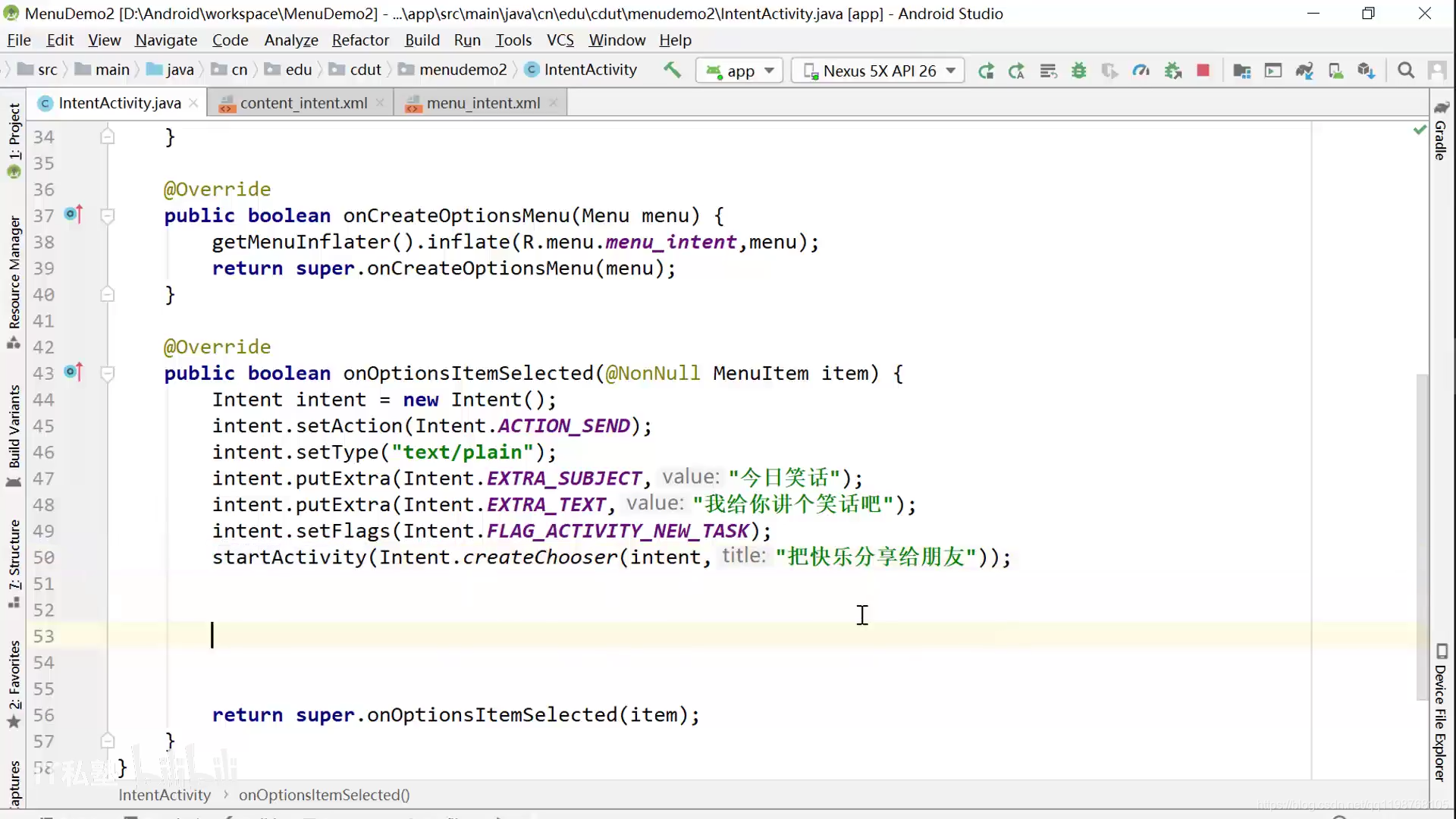This screenshot has width=1456, height=819.
Task: Open the Edit menu
Action: click(x=60, y=40)
